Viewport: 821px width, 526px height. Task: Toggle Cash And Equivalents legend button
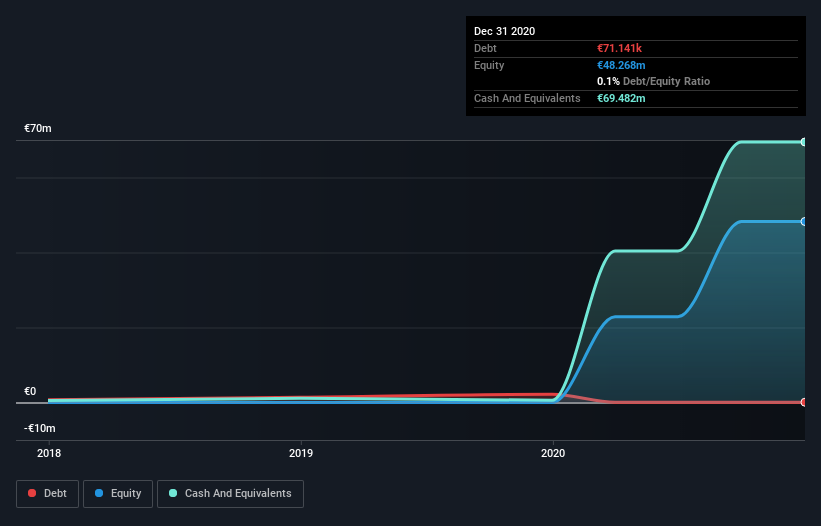(x=230, y=494)
